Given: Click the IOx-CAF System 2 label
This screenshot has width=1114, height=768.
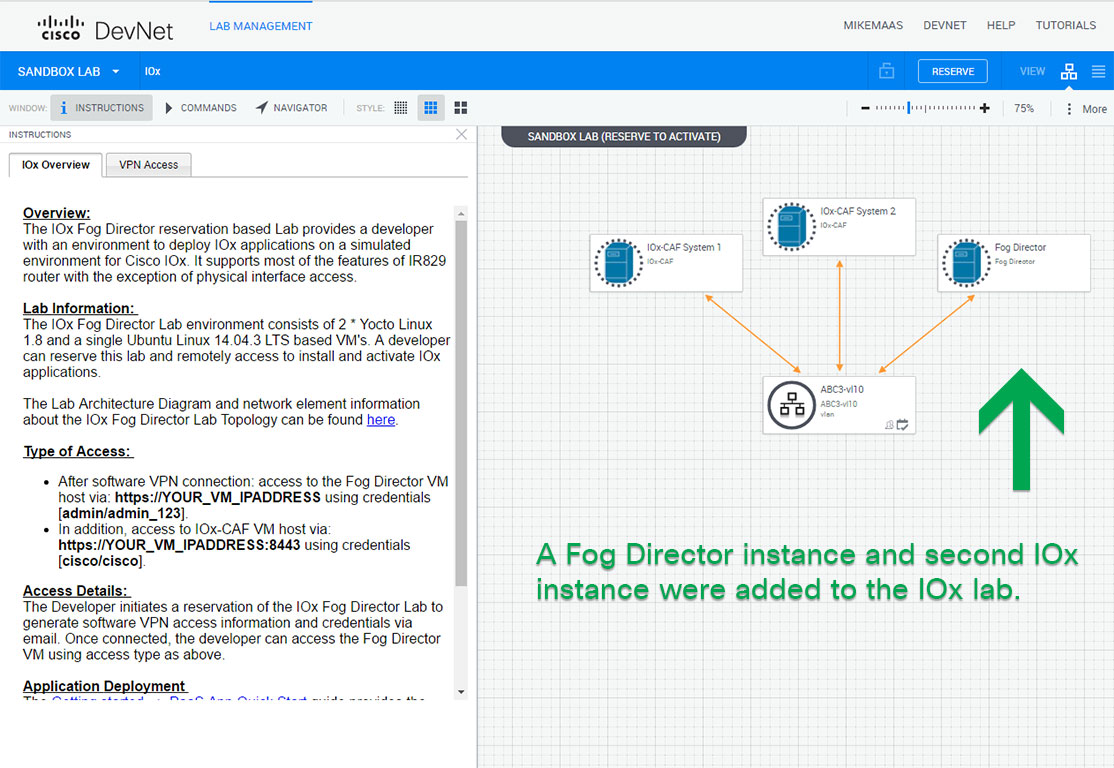Looking at the screenshot, I should (858, 211).
